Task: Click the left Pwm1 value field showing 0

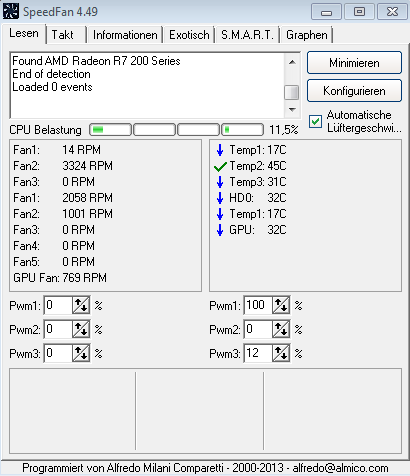Action: tap(58, 305)
